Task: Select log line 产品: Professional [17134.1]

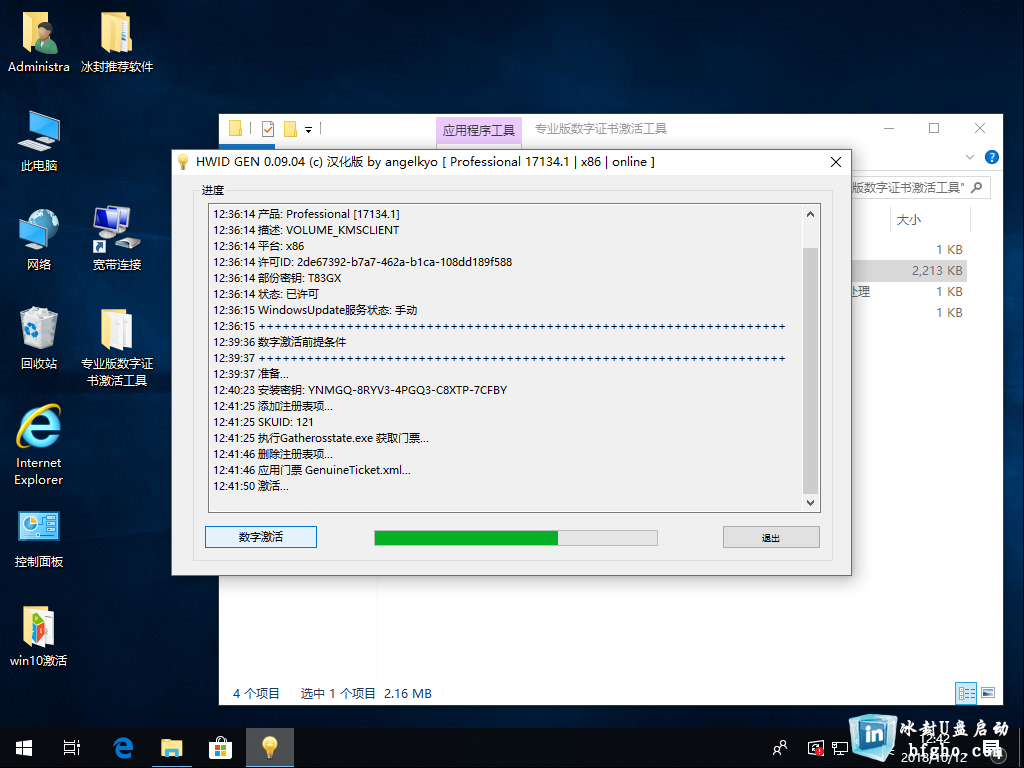Action: [306, 214]
